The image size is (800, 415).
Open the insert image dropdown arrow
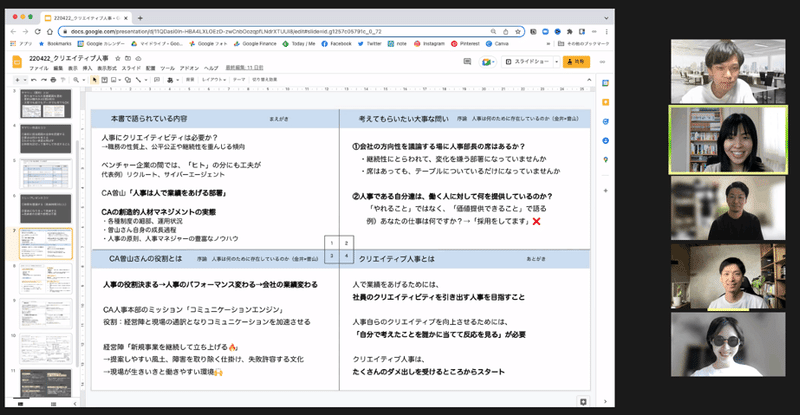119,80
